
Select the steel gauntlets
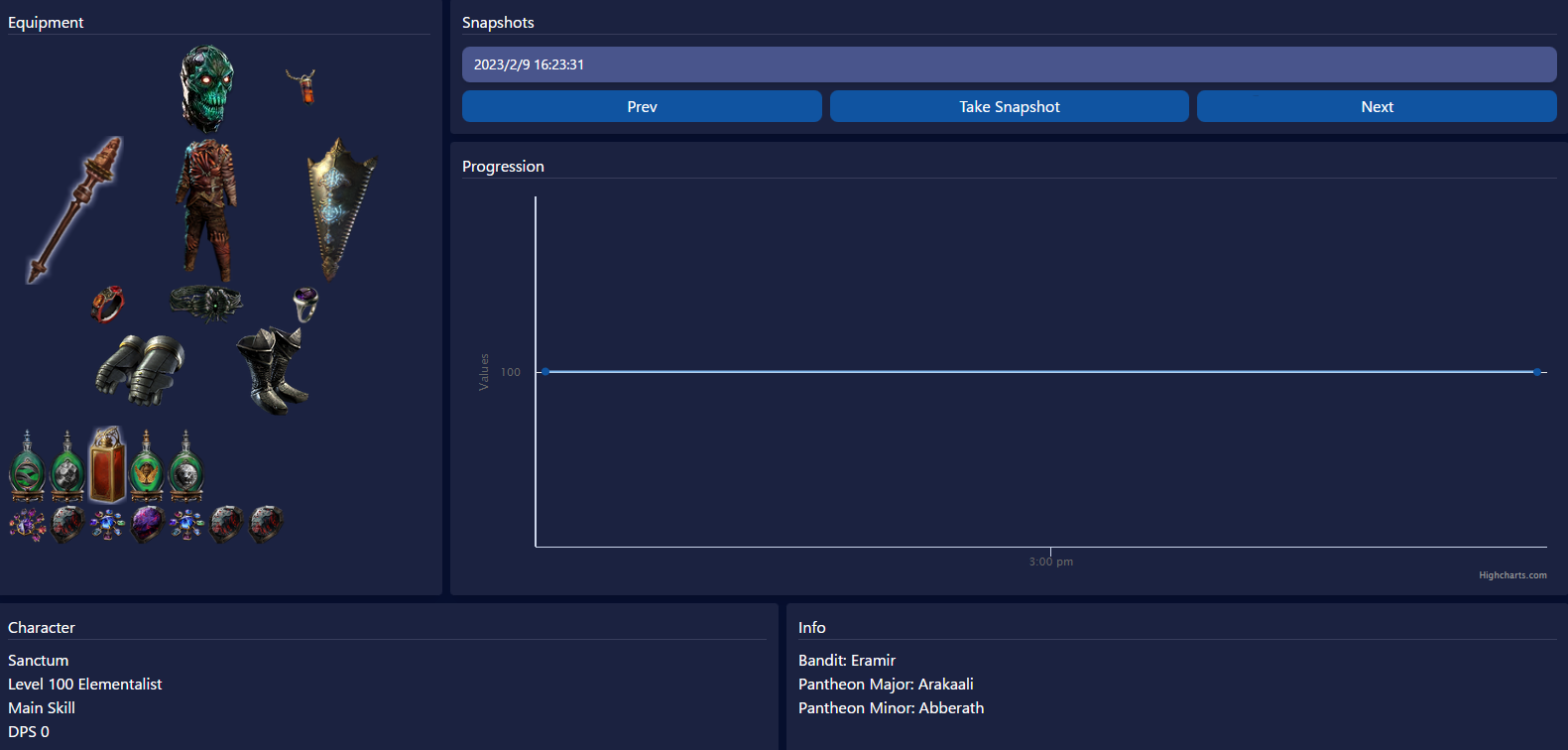pos(141,369)
